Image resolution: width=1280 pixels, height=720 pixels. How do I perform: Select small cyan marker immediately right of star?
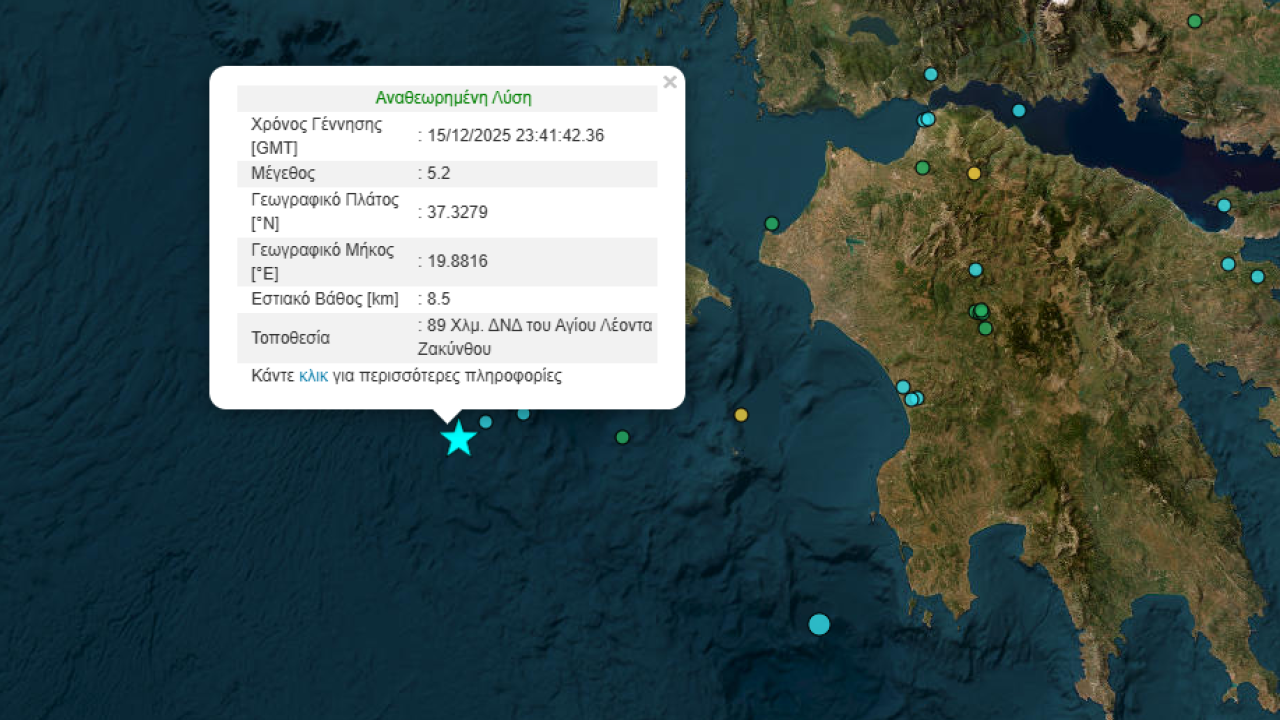486,422
